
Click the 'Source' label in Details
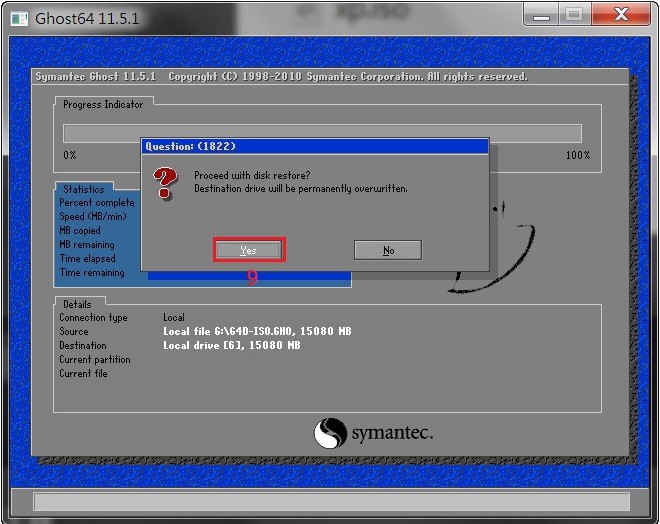pos(74,331)
